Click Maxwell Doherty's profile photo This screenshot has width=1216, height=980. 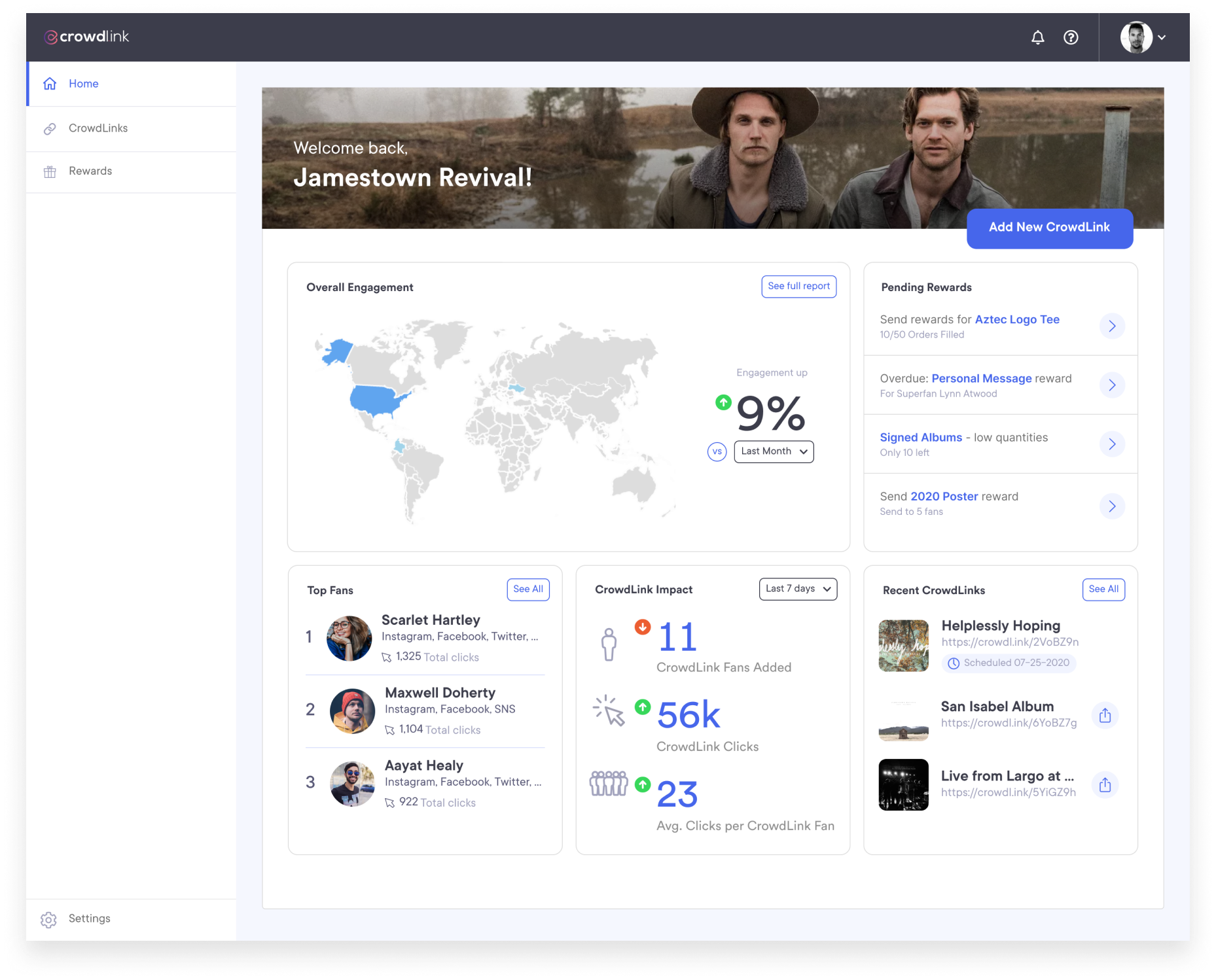tap(352, 711)
